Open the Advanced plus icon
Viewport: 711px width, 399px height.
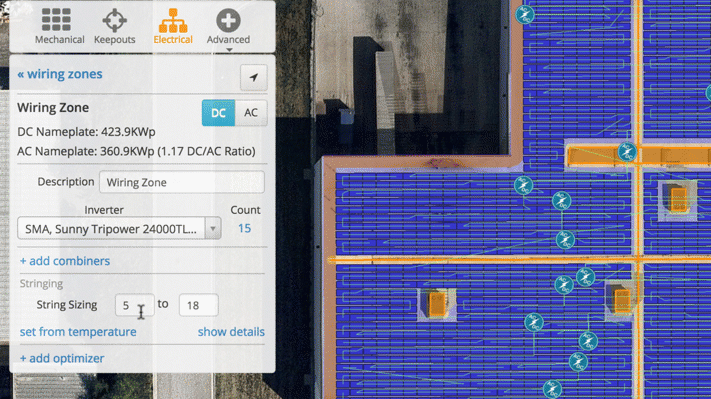[228, 20]
